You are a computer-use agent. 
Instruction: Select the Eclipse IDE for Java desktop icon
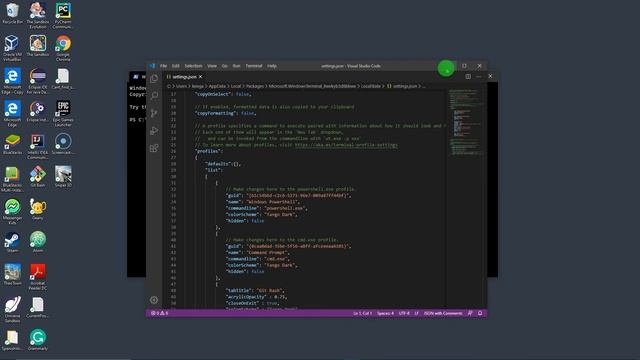[x=38, y=81]
